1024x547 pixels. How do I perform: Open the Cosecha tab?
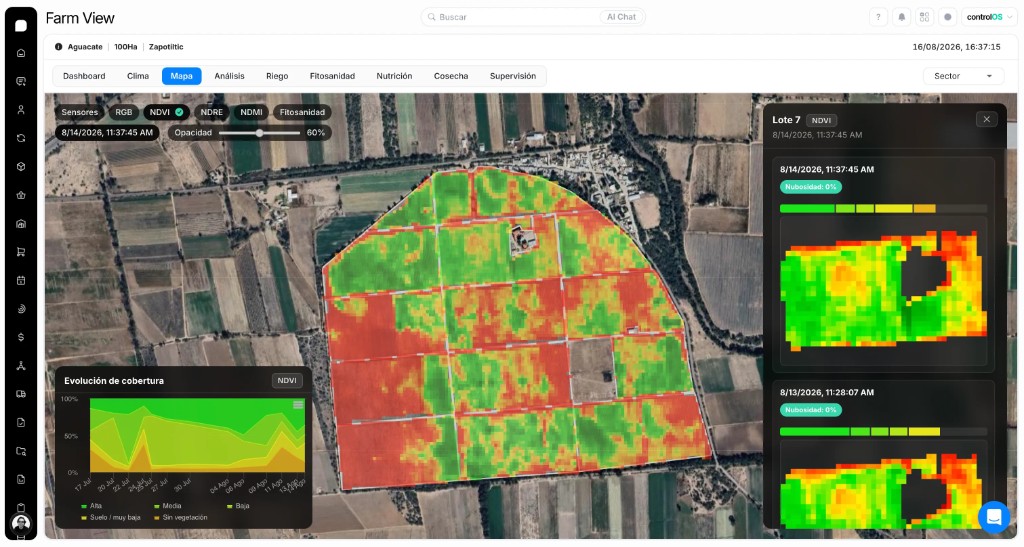[451, 76]
